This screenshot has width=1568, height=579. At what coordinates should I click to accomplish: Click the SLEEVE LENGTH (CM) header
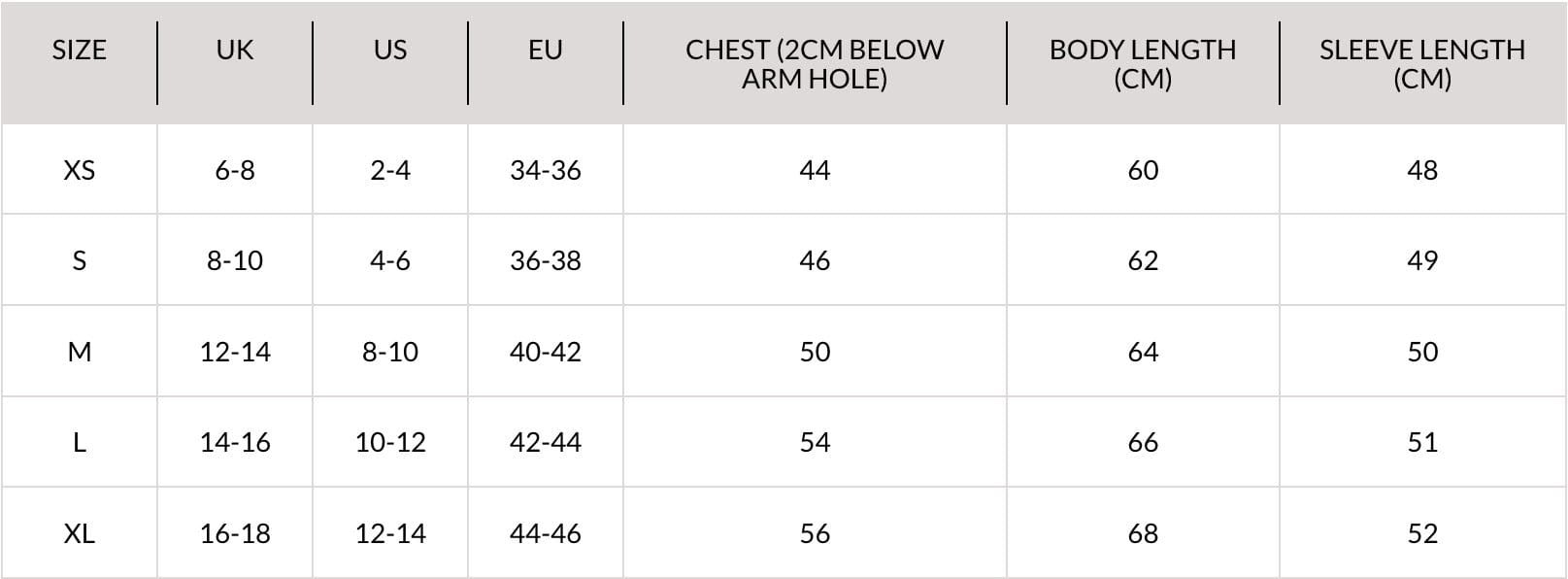(1422, 63)
